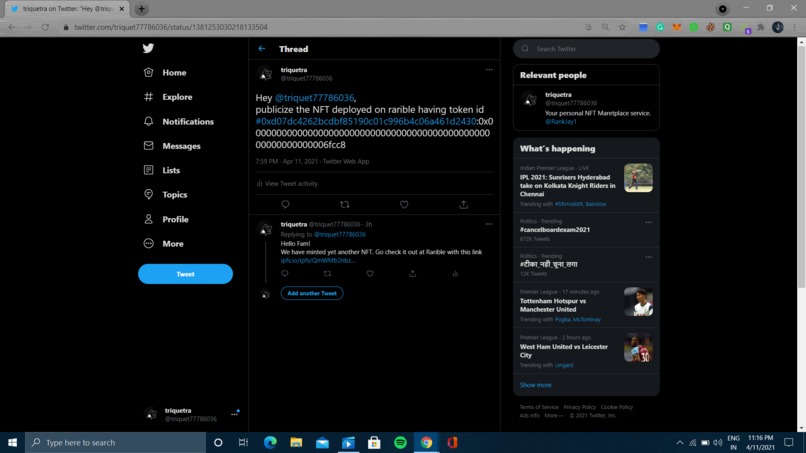The width and height of the screenshot is (806, 453).
Task: Open Chrome extensions puzzle icon
Action: click(761, 27)
